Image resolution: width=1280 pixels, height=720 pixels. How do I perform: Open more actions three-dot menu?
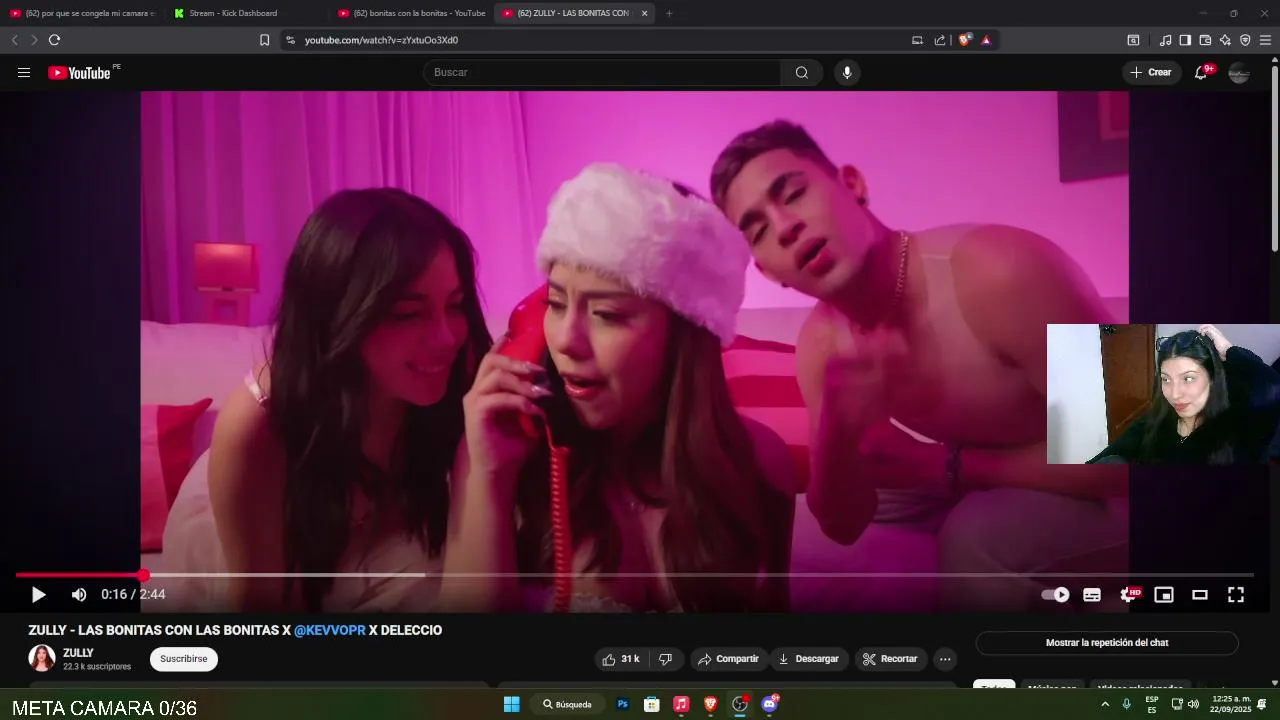pyautogui.click(x=945, y=659)
